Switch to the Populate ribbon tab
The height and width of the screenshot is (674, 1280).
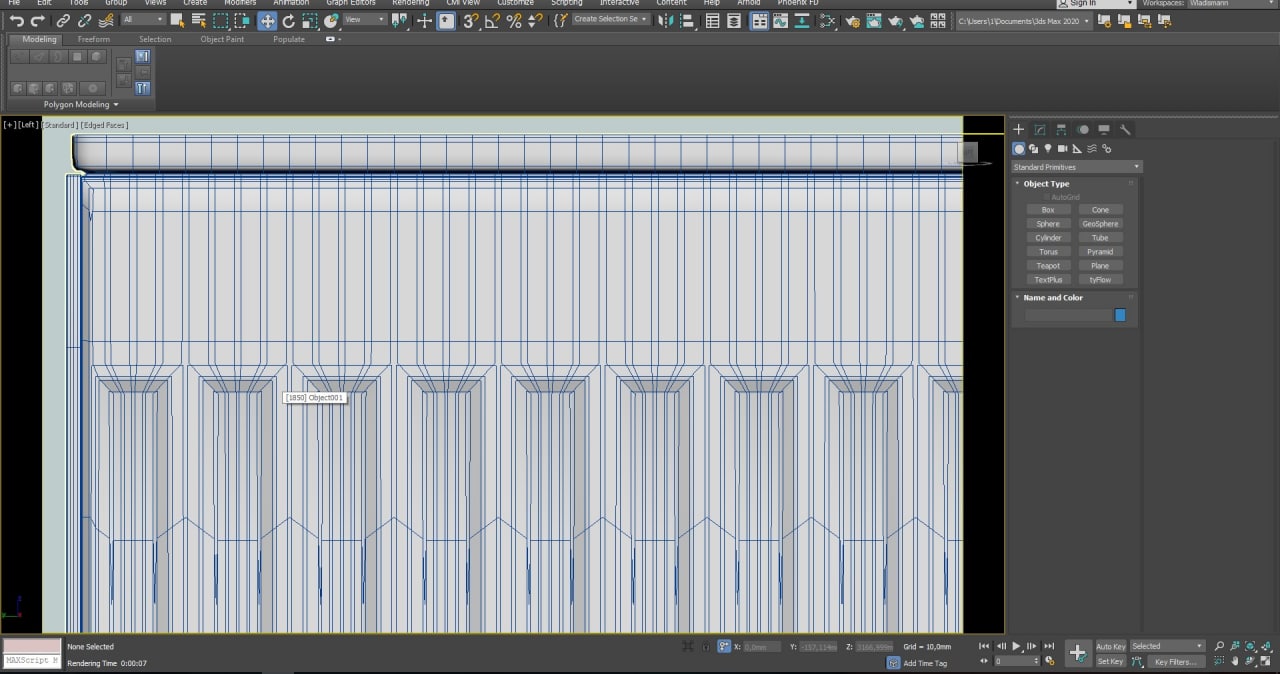[289, 39]
